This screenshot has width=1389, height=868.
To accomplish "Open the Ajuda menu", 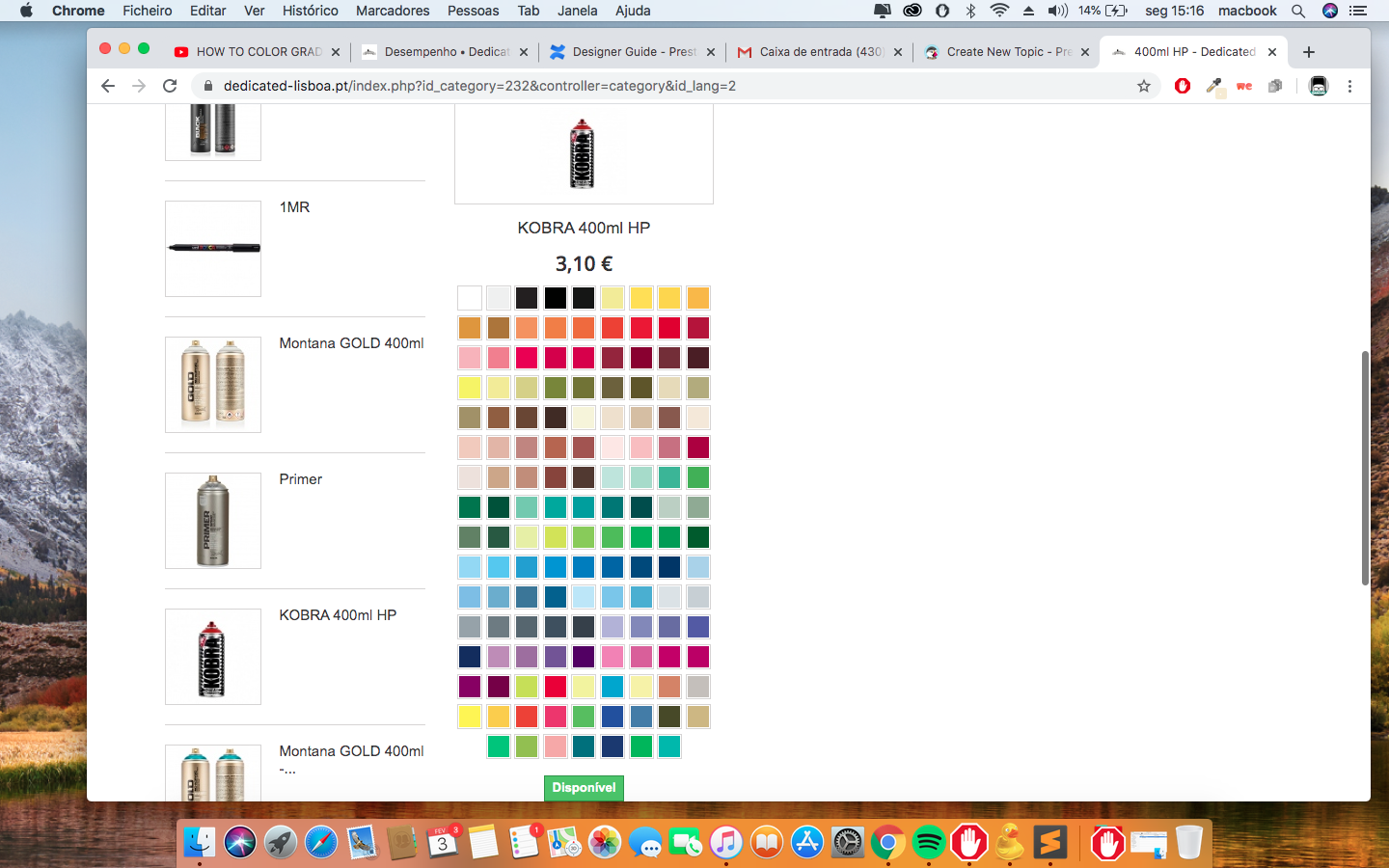I will pos(633,11).
